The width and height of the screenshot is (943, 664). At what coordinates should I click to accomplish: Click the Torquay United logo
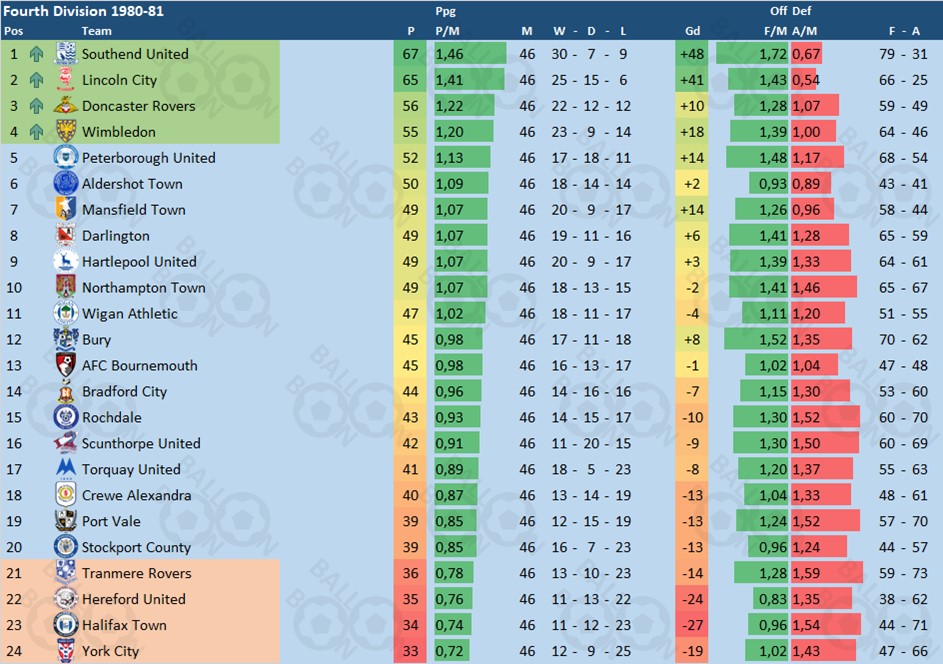click(66, 469)
